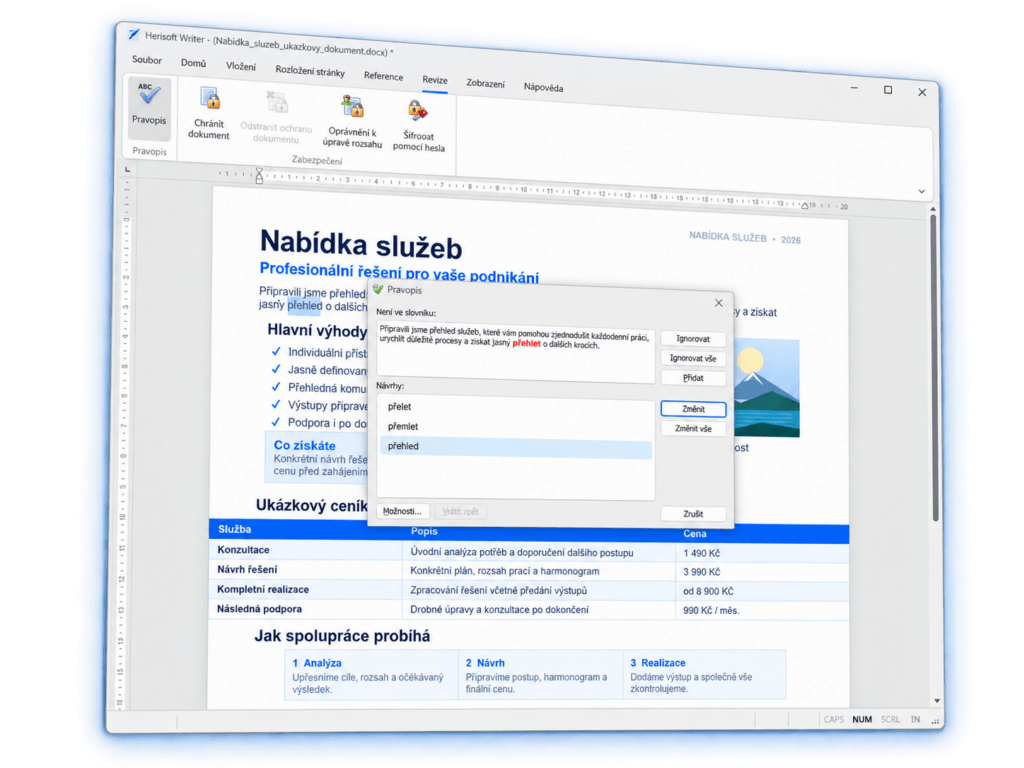
Task: Click the scrollbar up arrow
Action: click(933, 209)
